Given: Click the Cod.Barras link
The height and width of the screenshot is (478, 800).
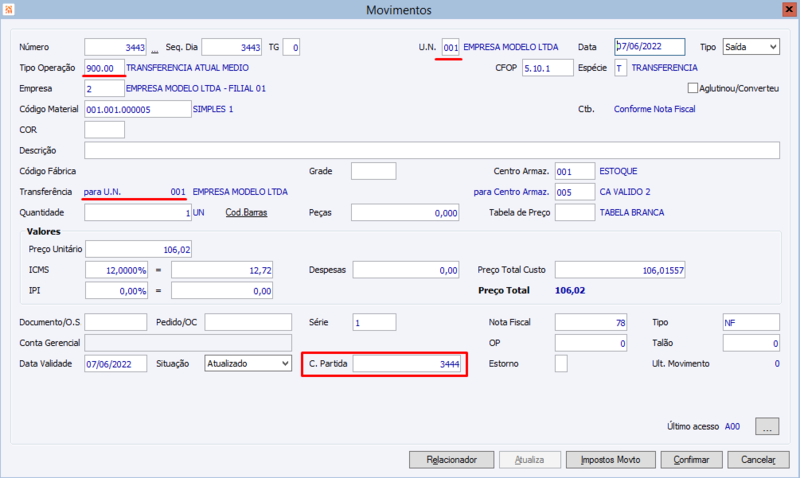Looking at the screenshot, I should tap(246, 213).
